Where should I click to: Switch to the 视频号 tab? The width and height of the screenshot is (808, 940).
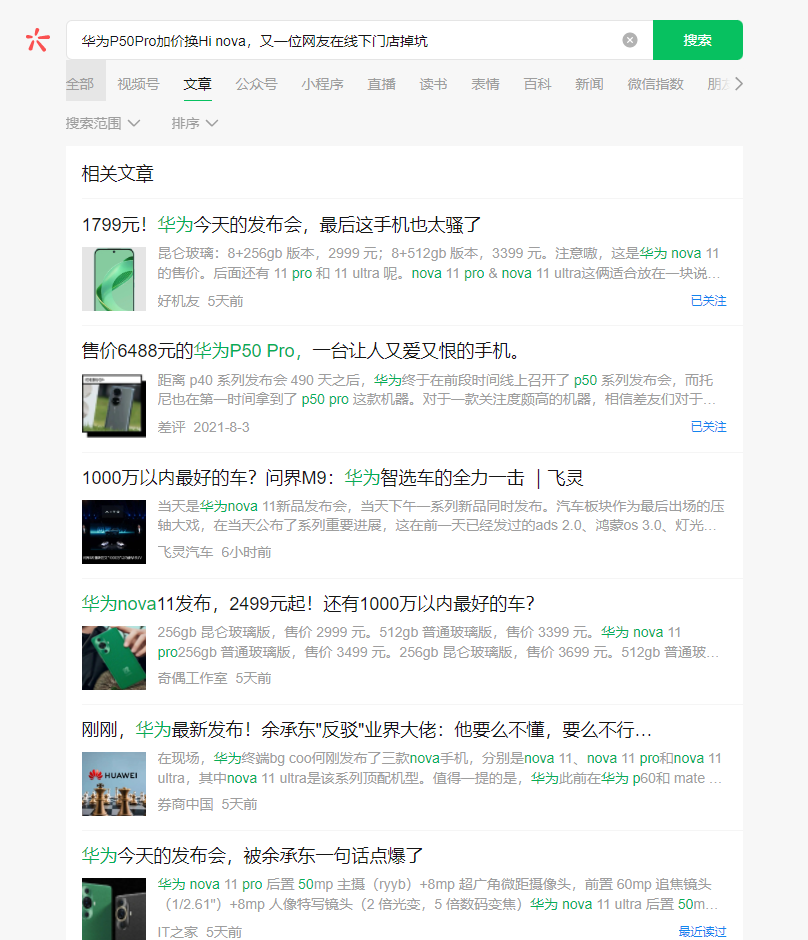tap(138, 84)
